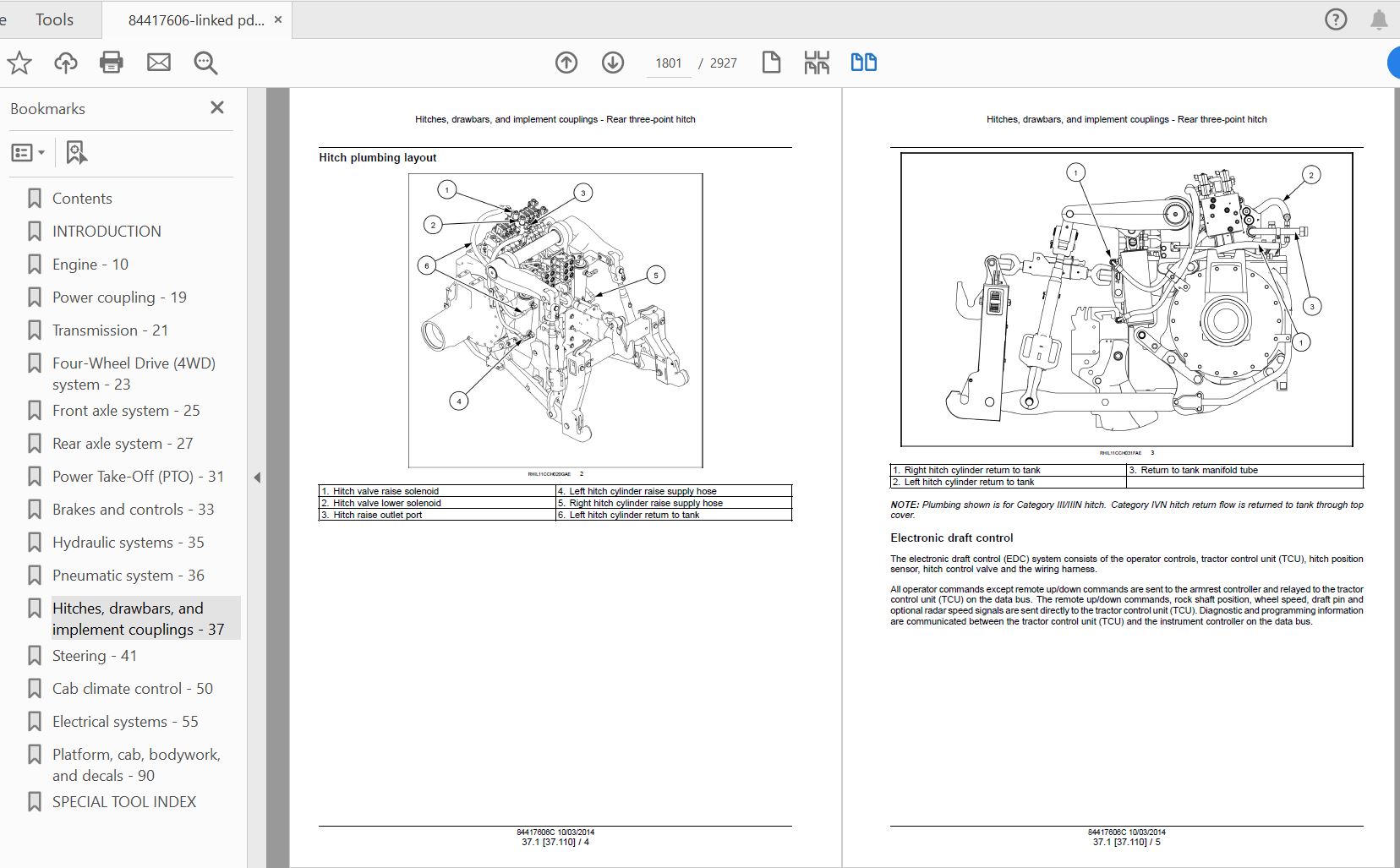Switch to the Tools tab

[52, 19]
